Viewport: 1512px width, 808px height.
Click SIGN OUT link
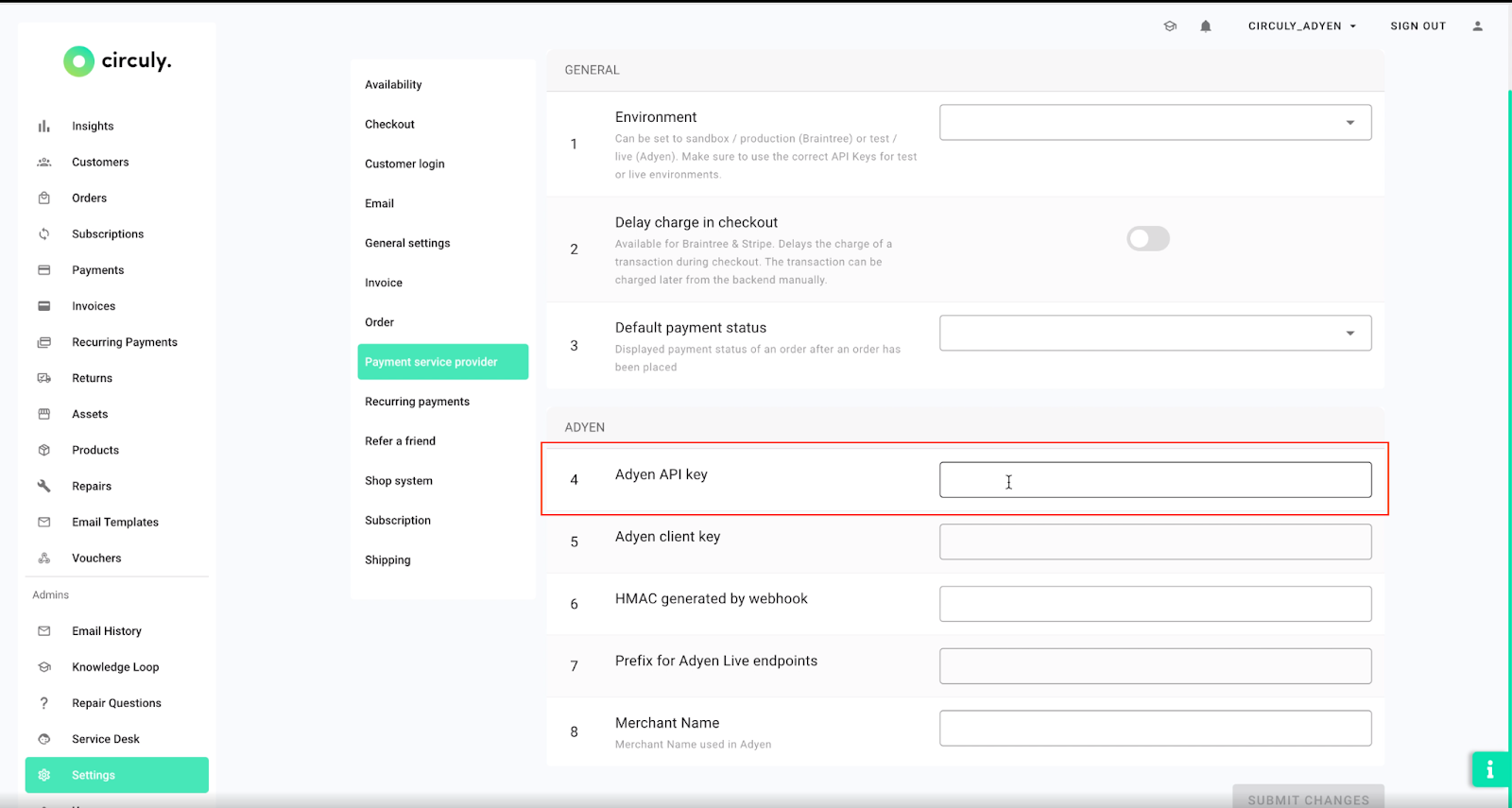(x=1417, y=26)
